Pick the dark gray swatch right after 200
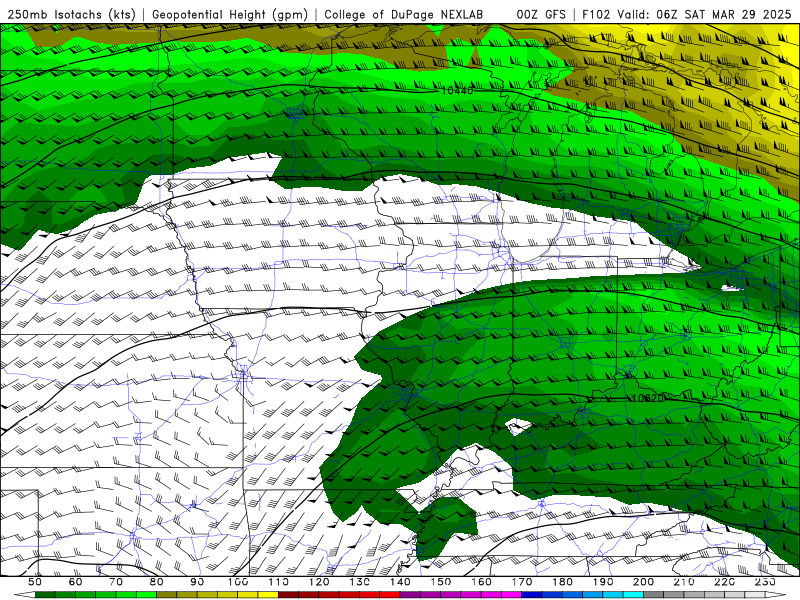This screenshot has height=600, width=800. pos(653,595)
